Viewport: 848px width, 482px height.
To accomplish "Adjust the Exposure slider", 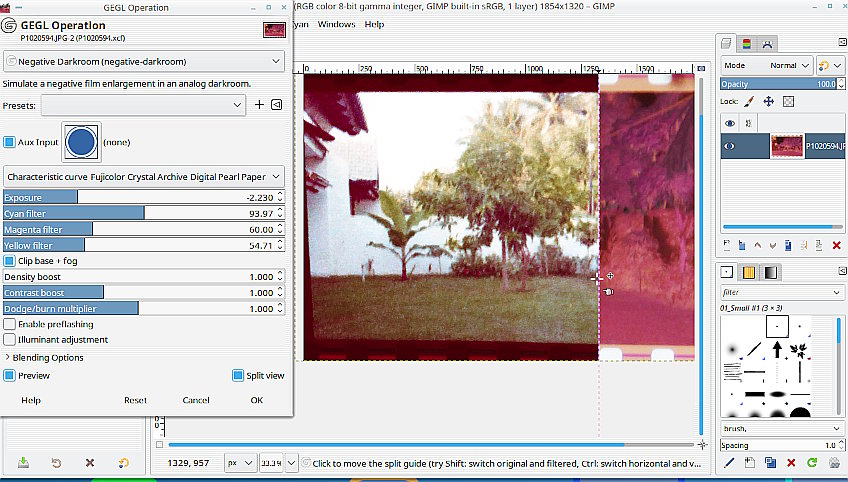I will [144, 197].
